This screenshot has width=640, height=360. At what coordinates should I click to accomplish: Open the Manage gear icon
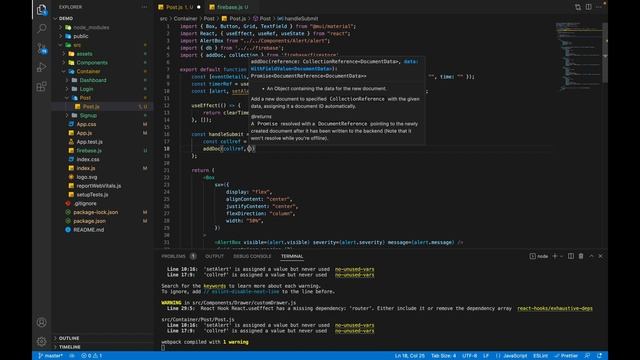[42, 341]
